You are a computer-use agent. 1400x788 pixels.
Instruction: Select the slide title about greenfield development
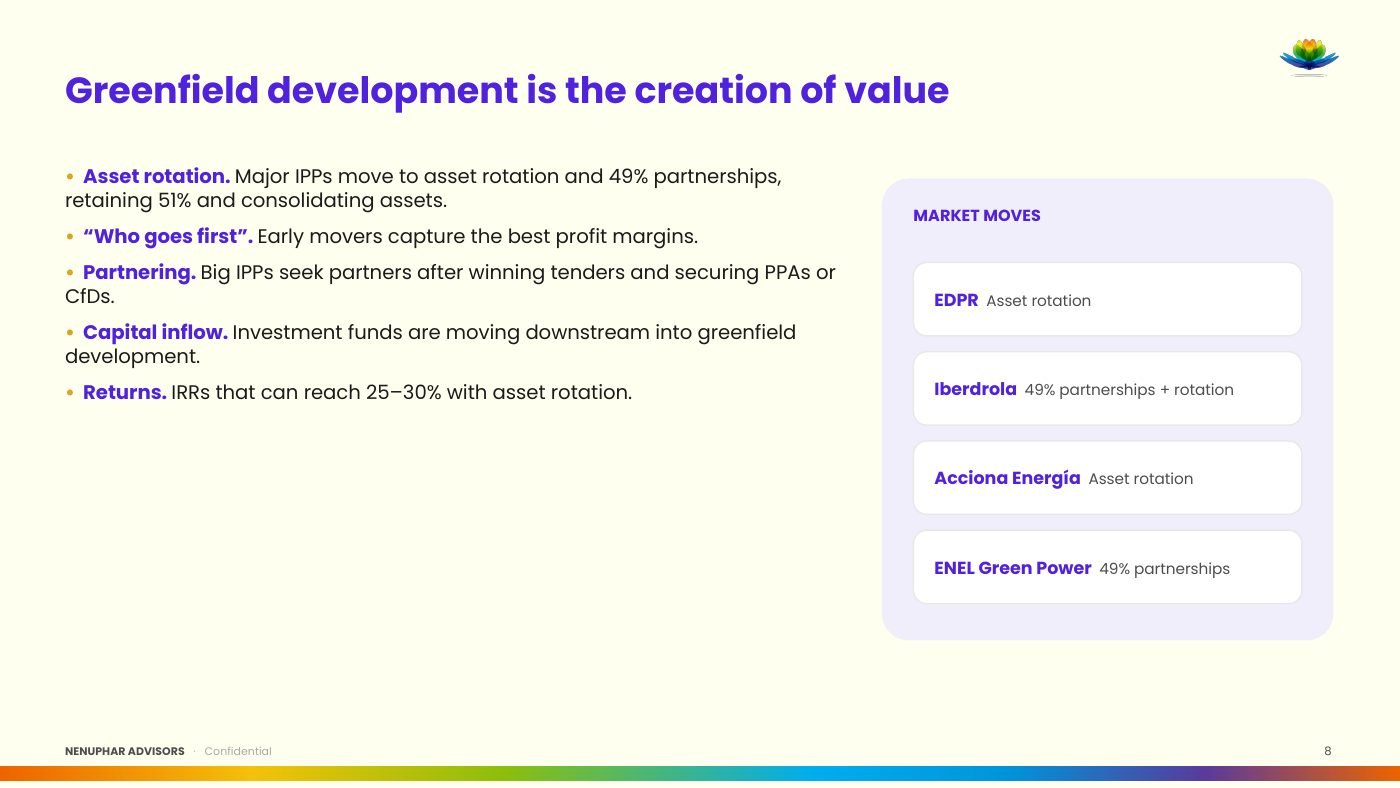coord(507,90)
